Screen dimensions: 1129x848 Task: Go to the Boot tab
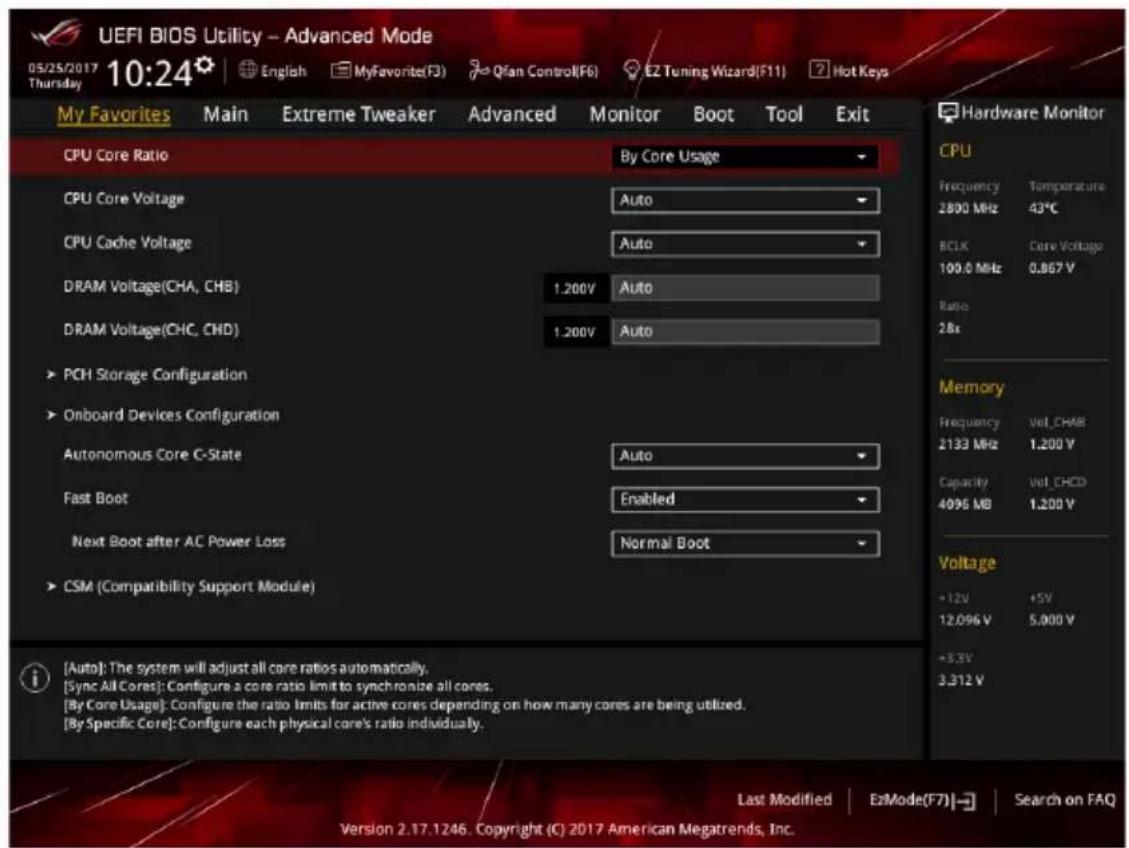click(713, 114)
